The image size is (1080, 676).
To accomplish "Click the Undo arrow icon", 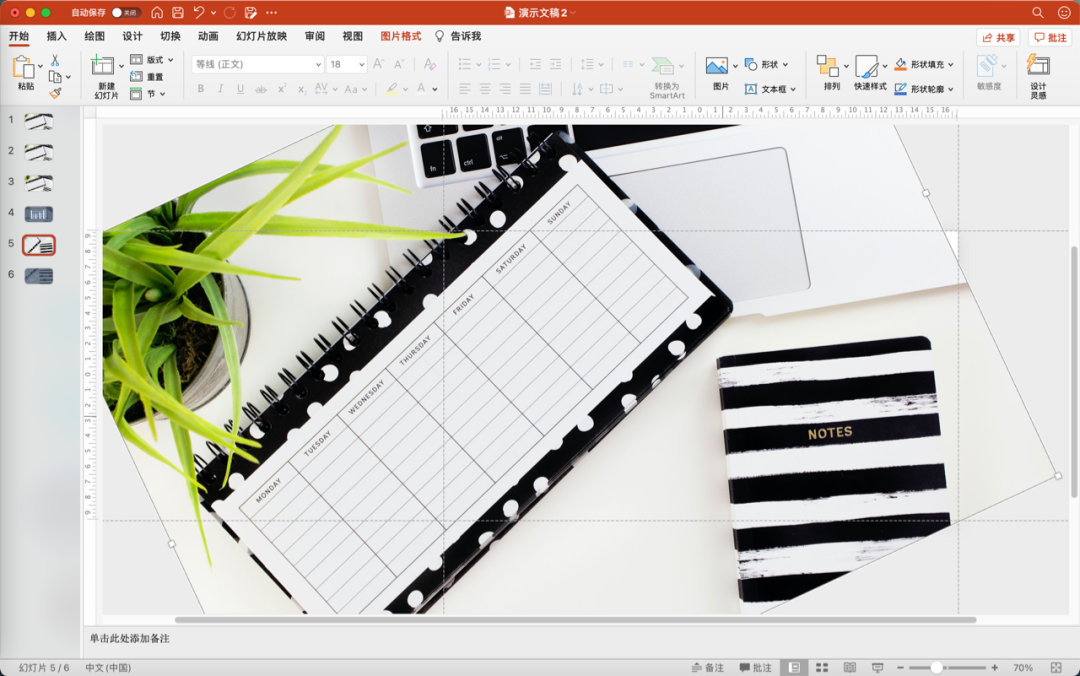I will (x=199, y=12).
